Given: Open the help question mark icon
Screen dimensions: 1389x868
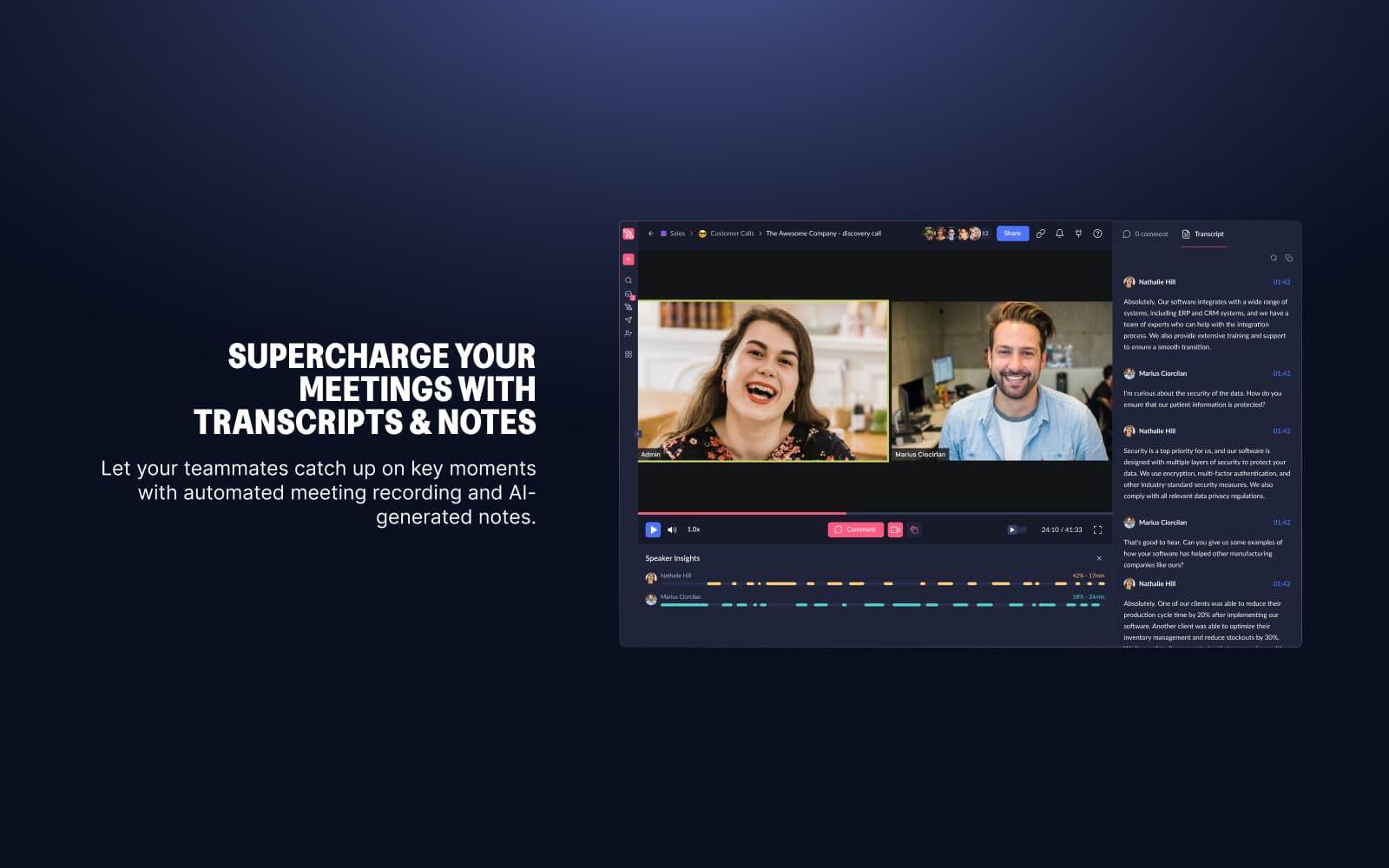Looking at the screenshot, I should [x=1098, y=233].
